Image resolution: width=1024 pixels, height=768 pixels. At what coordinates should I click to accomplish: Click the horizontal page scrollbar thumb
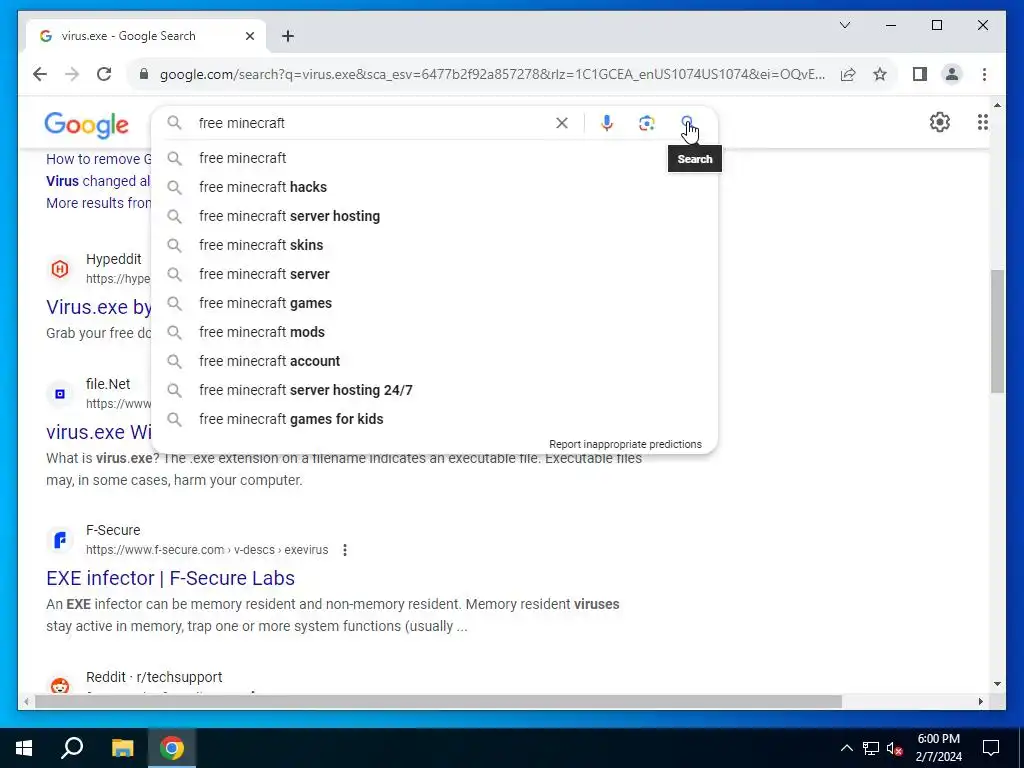[x=438, y=701]
